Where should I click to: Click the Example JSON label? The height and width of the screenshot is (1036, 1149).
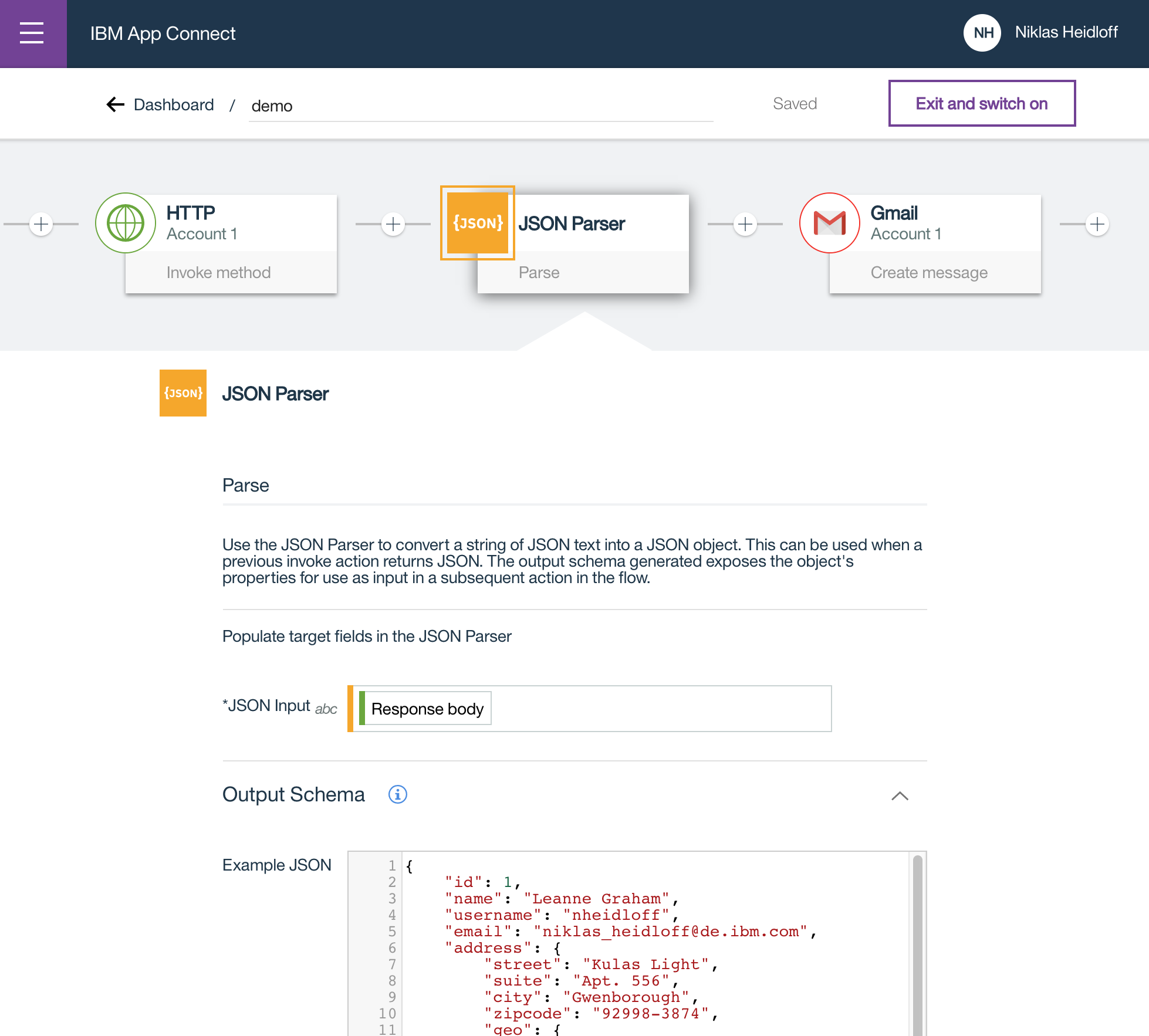tap(277, 865)
